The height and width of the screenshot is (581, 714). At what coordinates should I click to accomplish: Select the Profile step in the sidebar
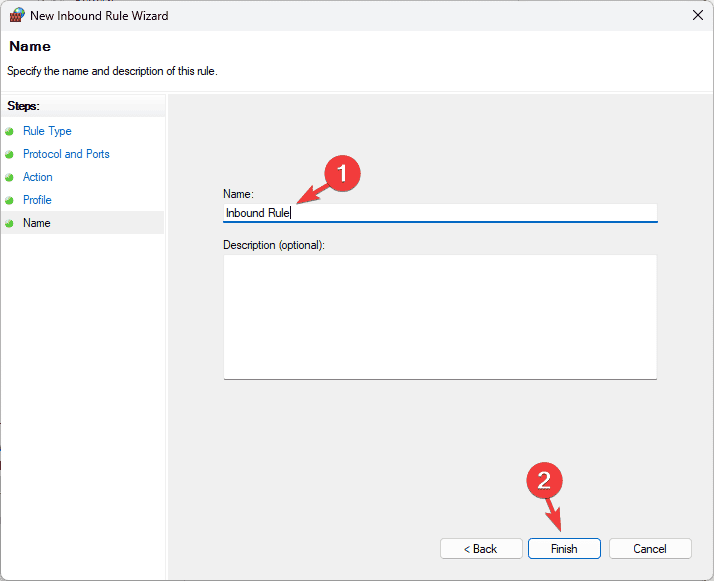coord(37,200)
